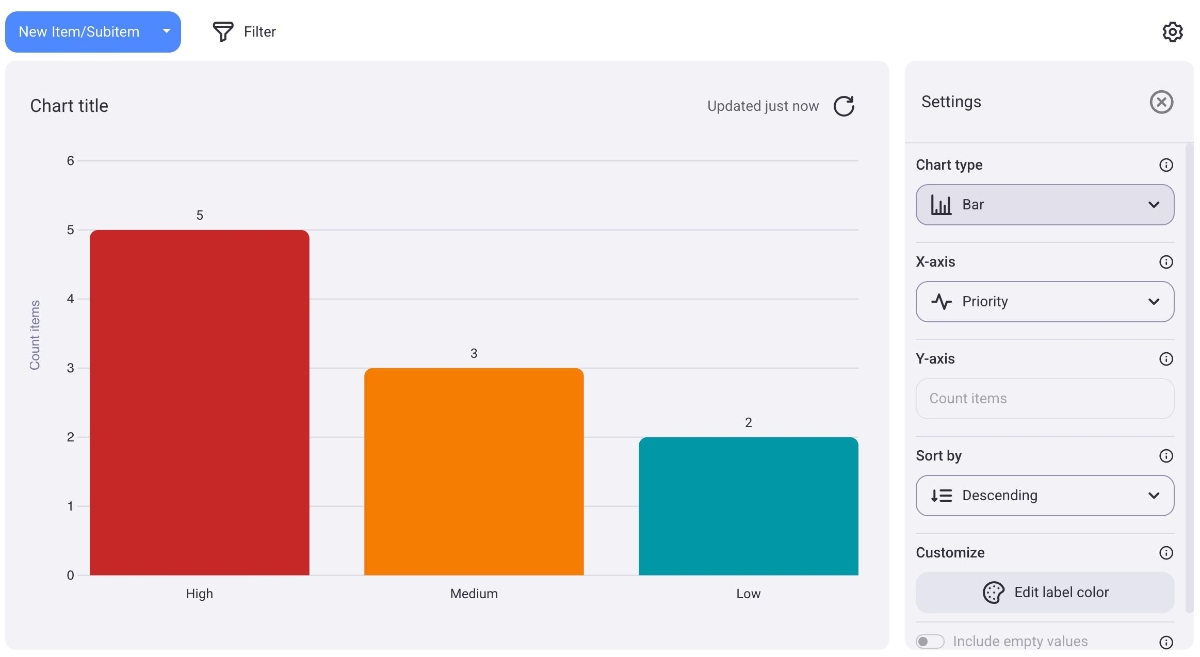Open the New Item/Subitem dropdown arrow
Image resolution: width=1200 pixels, height=657 pixels.
click(167, 32)
